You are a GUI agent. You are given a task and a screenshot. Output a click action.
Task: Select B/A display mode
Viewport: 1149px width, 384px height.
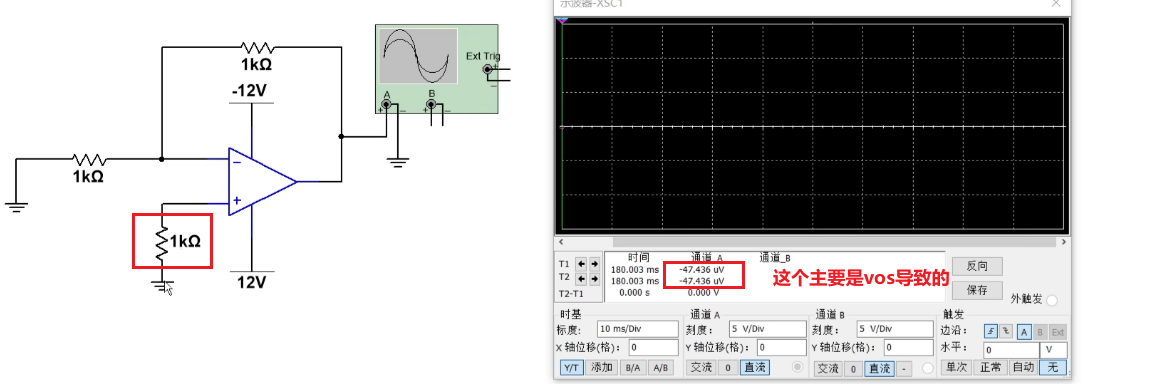click(x=633, y=367)
